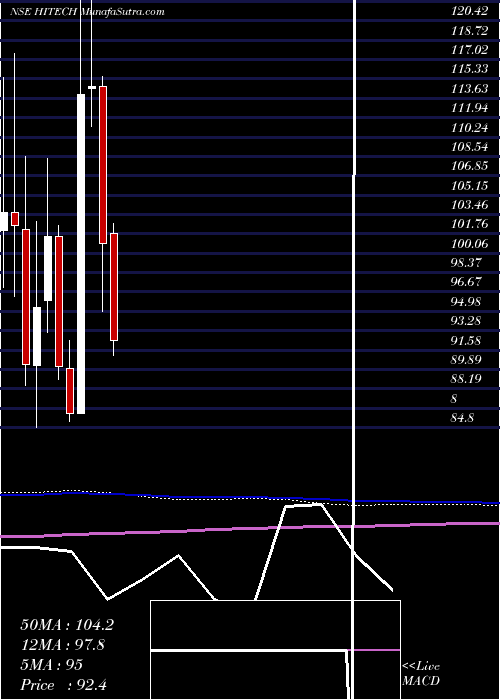Click the 84.8 price axis label
Image resolution: width=500 pixels, height=700 pixels.
[x=462, y=418]
